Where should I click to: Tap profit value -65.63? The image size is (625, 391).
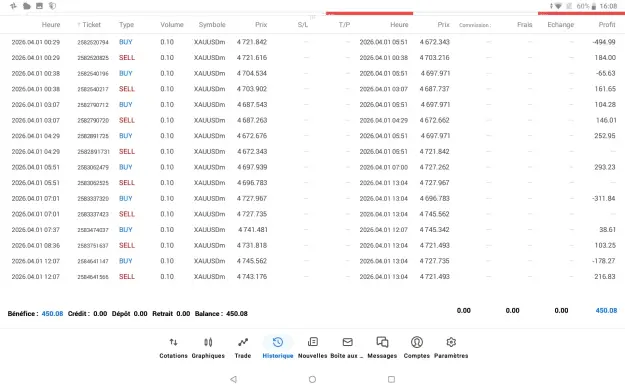click(605, 73)
